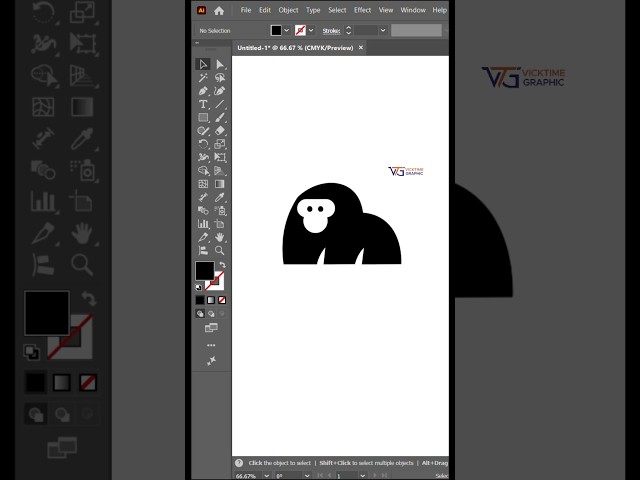Viewport: 640px width, 480px height.
Task: Open rotation angle dropdown in status bar
Action: [307, 476]
